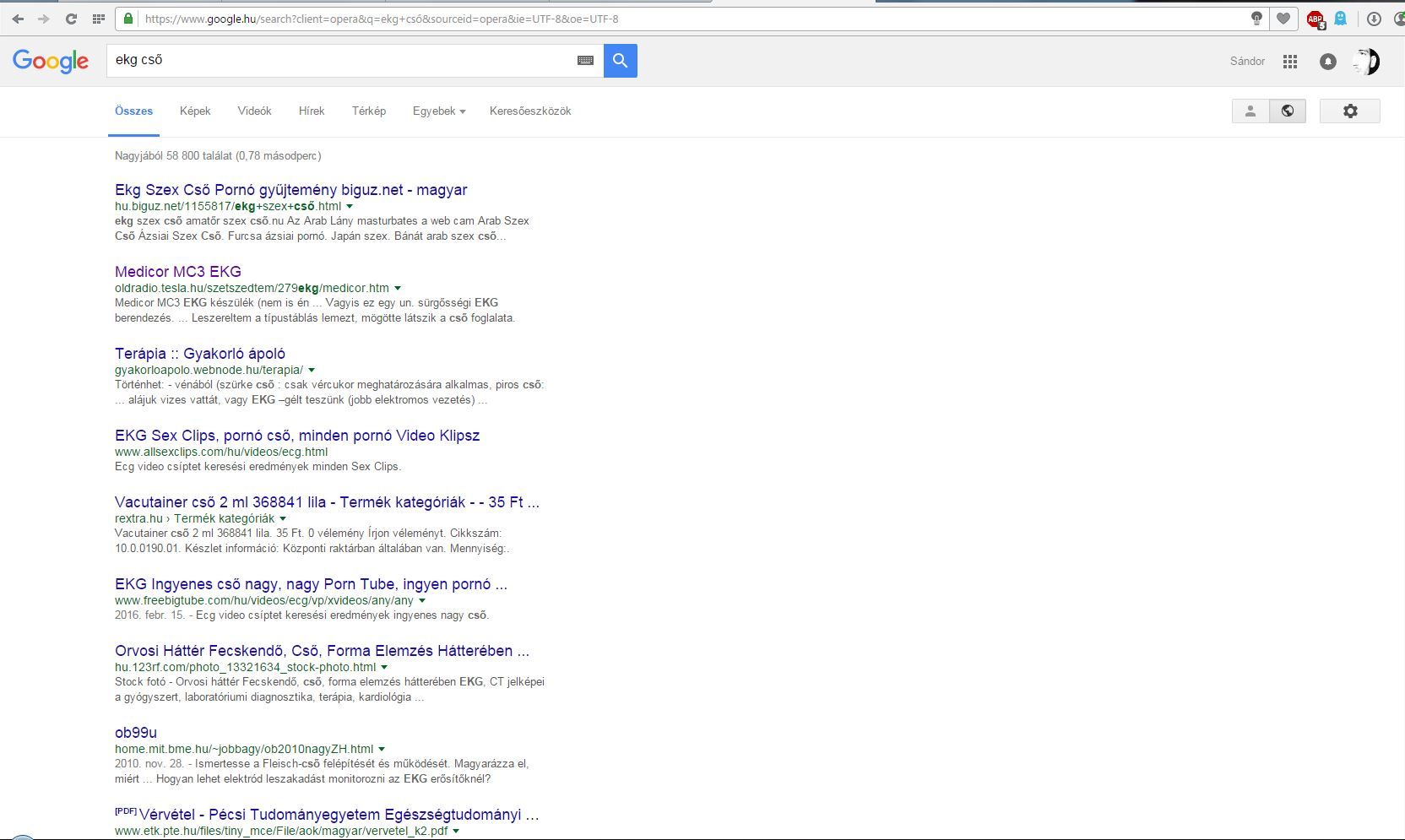Click the Sándor account name
The height and width of the screenshot is (840, 1405).
tap(1247, 61)
